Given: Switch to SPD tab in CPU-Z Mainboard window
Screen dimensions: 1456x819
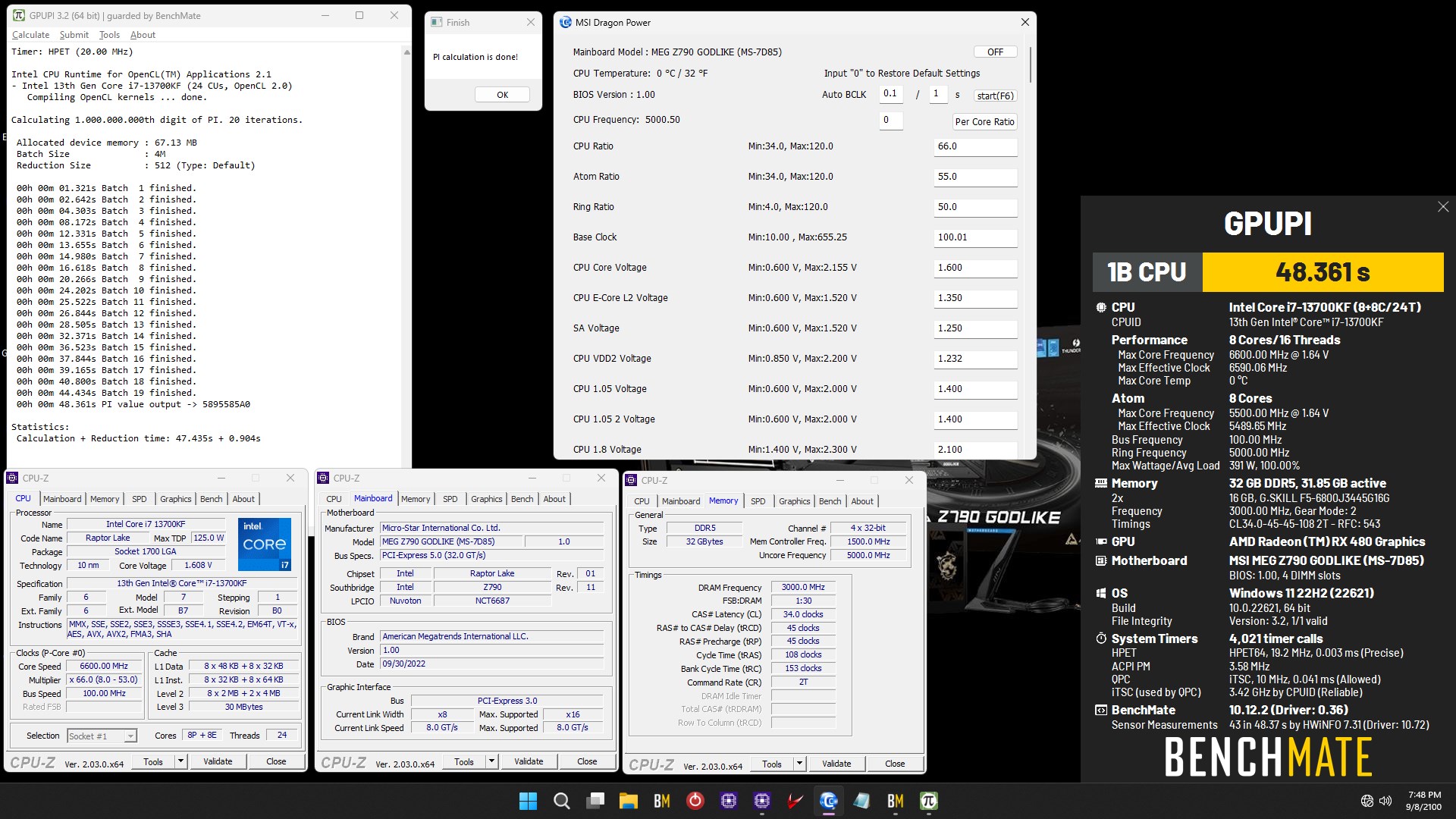Looking at the screenshot, I should click(450, 499).
